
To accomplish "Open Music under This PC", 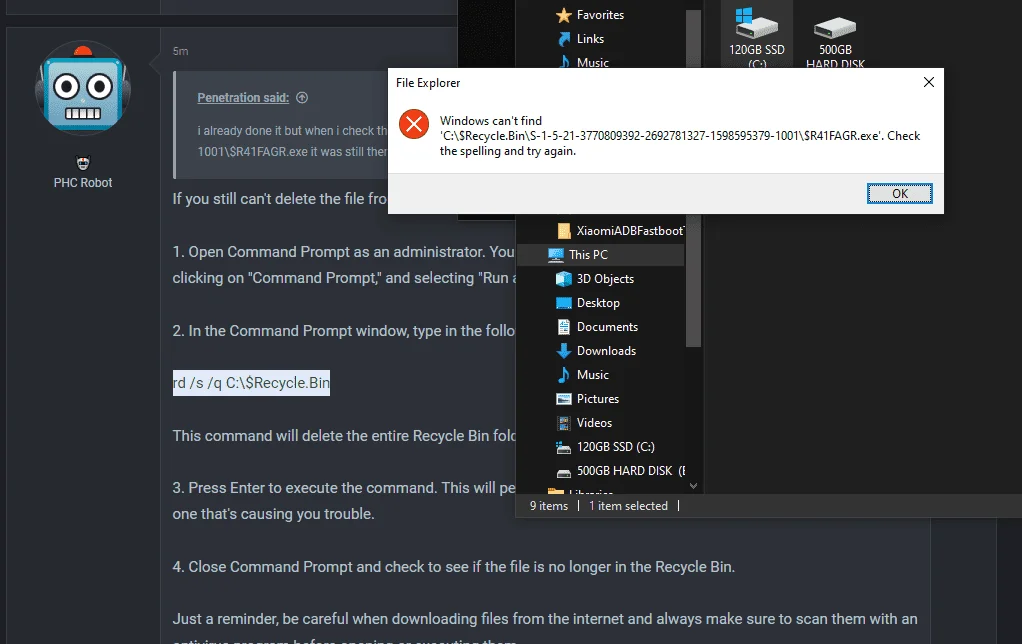I will click(x=592, y=375).
